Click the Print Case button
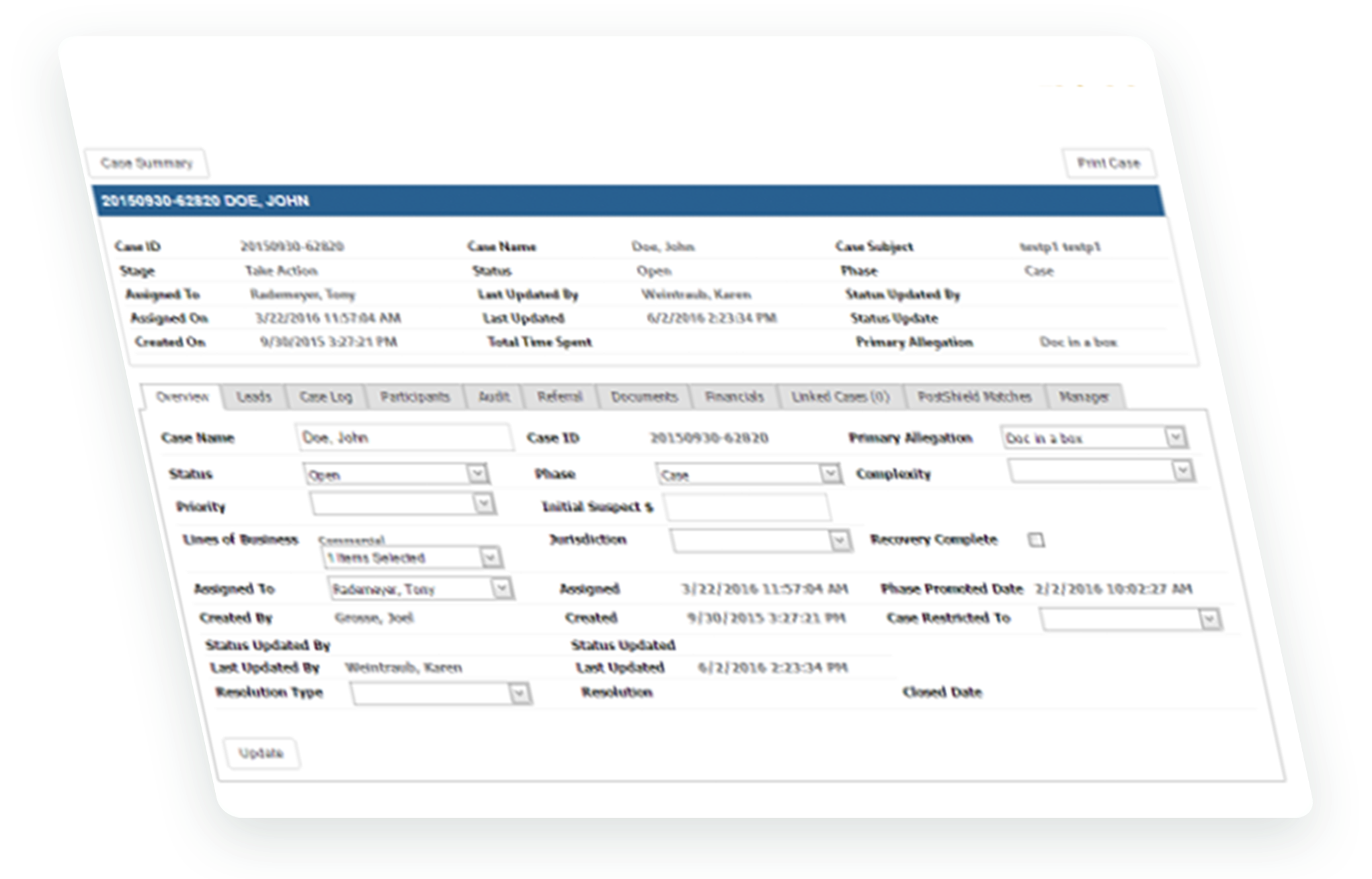This screenshot has height=879, width=1372. pyautogui.click(x=1108, y=163)
